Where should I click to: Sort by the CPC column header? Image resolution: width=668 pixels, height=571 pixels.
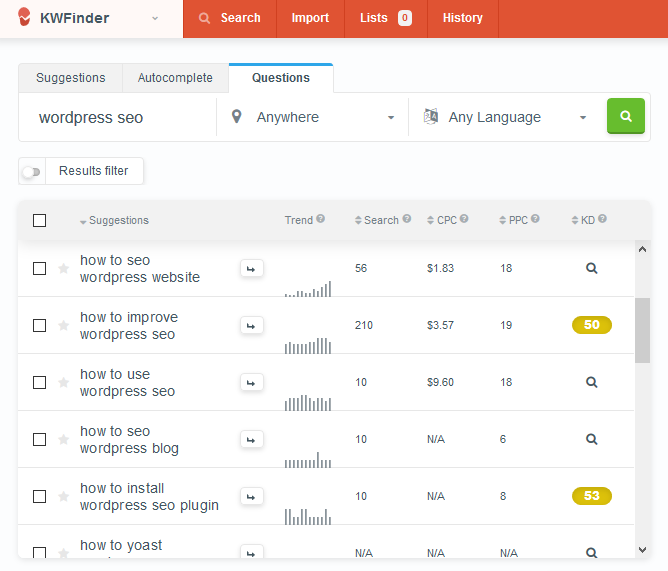[442, 220]
